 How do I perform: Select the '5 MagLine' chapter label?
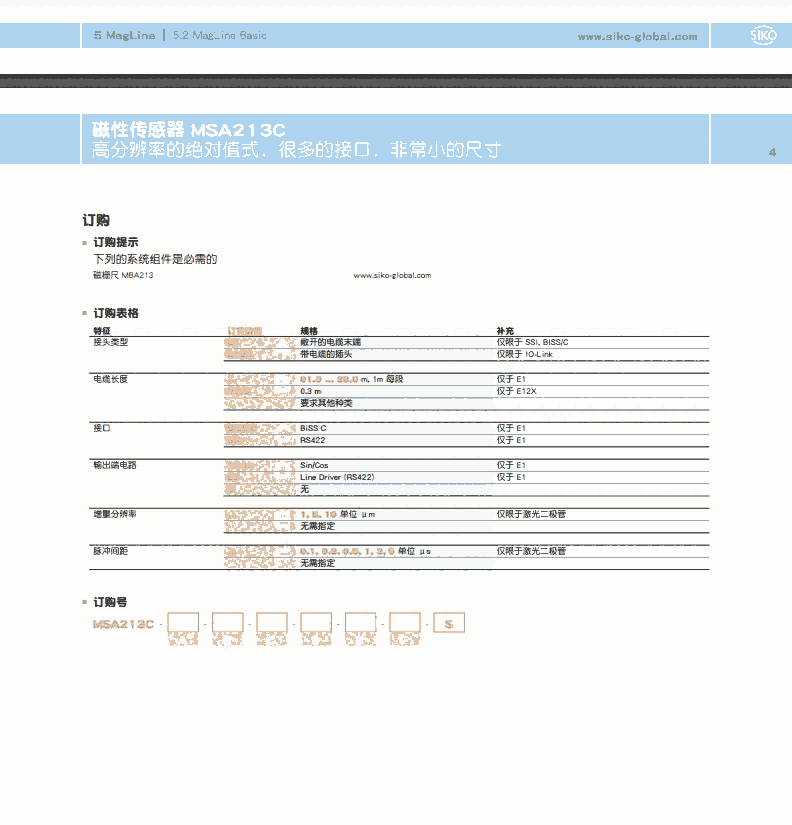[x=124, y=36]
